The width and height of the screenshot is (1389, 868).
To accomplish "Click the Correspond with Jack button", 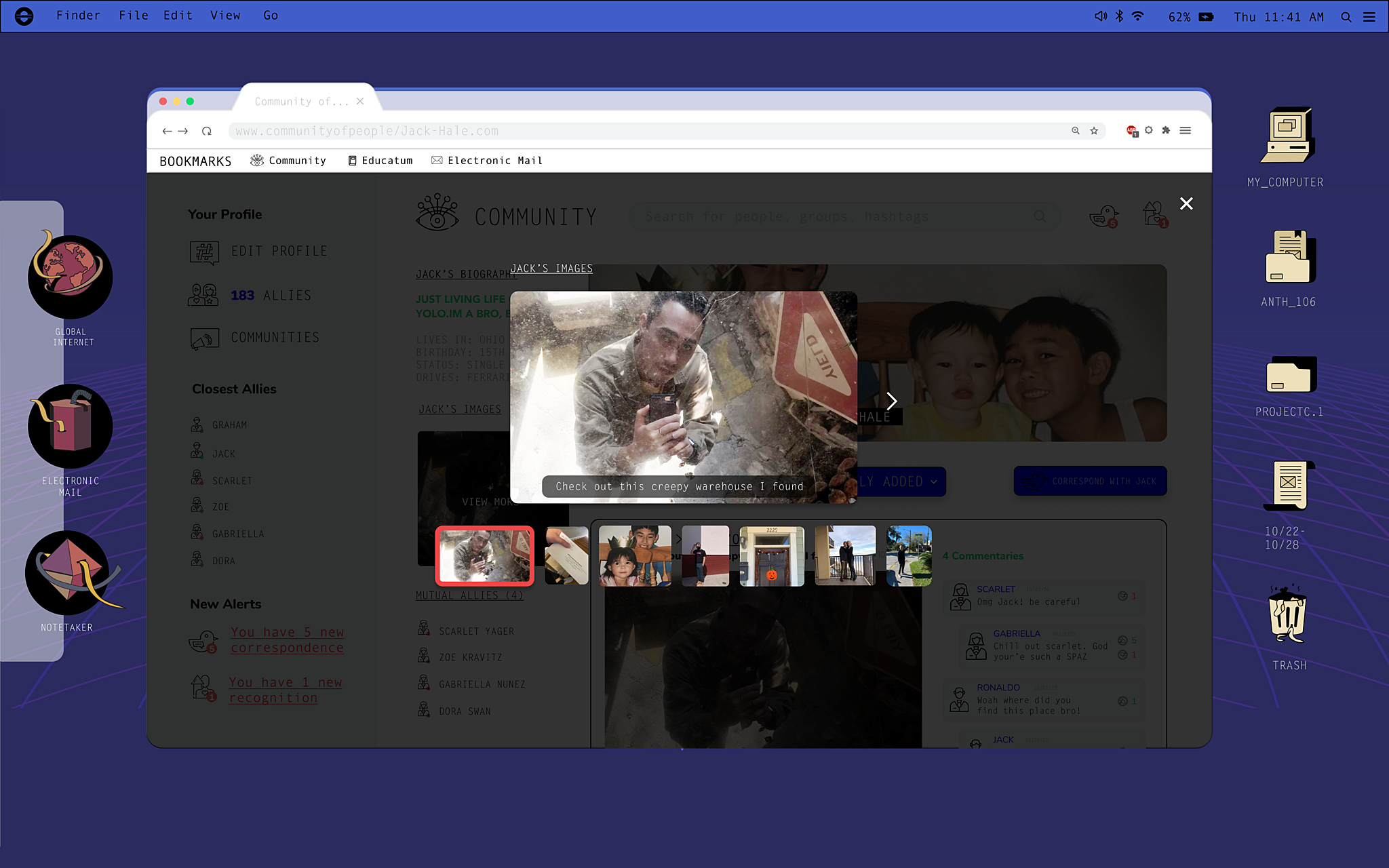I will [1090, 481].
